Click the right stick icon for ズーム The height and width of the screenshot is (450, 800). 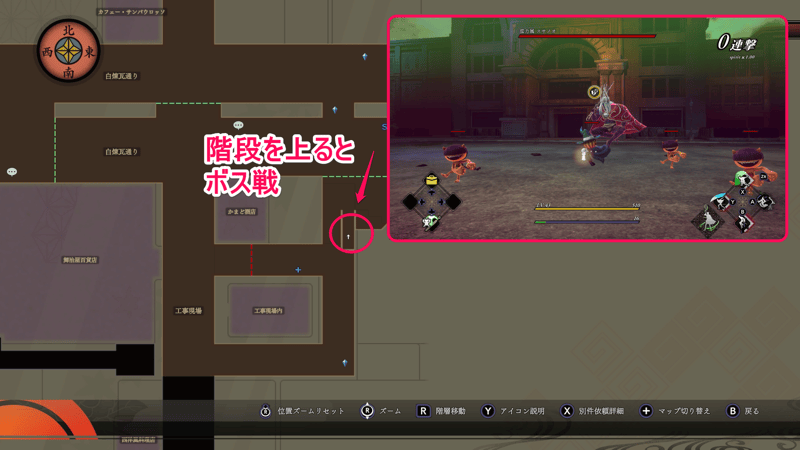pyautogui.click(x=366, y=411)
